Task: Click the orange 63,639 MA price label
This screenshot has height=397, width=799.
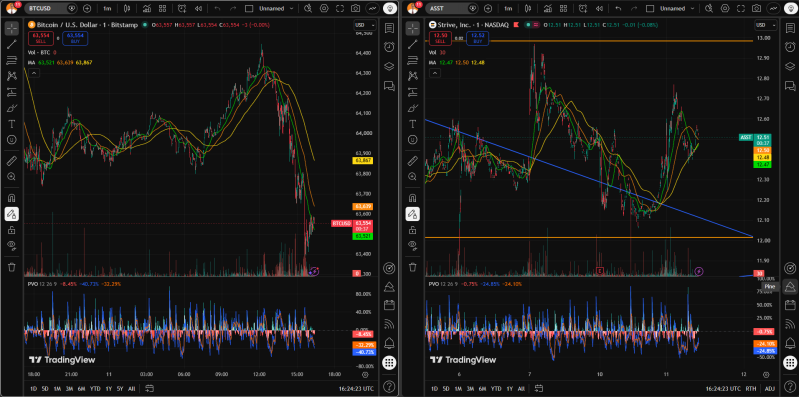Action: tap(363, 206)
